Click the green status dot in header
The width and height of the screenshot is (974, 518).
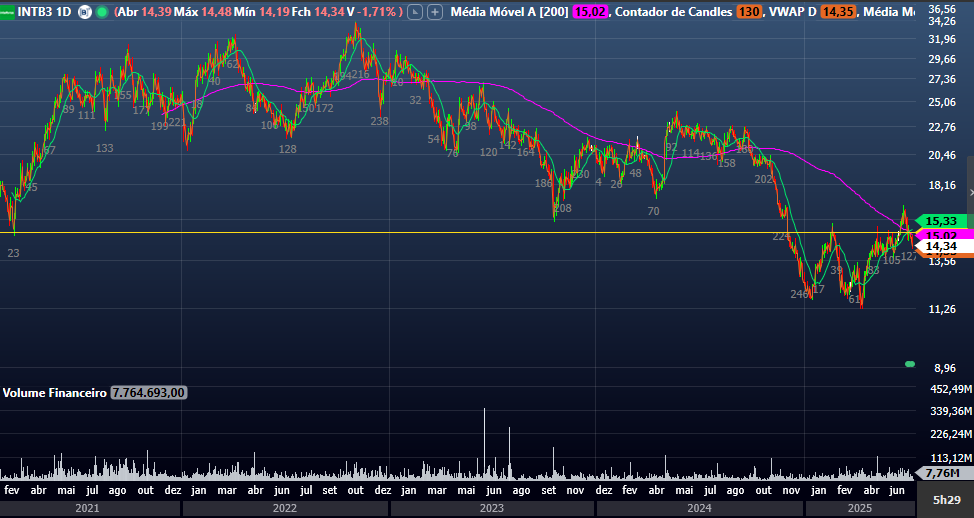coord(104,12)
